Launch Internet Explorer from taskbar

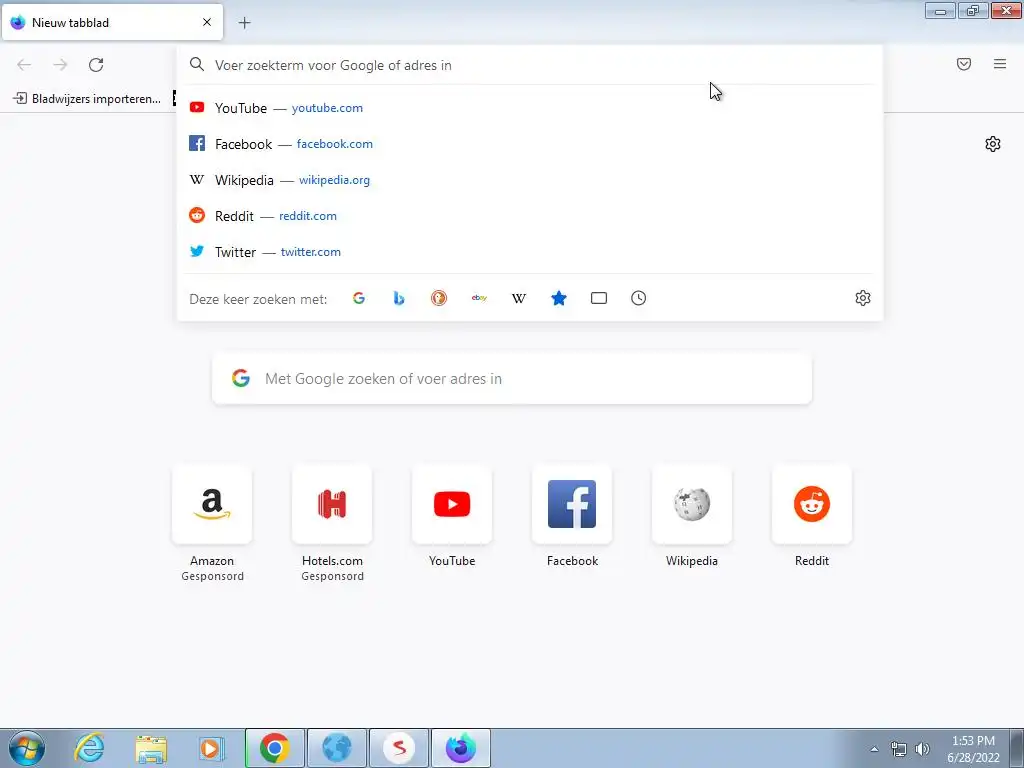(89, 748)
